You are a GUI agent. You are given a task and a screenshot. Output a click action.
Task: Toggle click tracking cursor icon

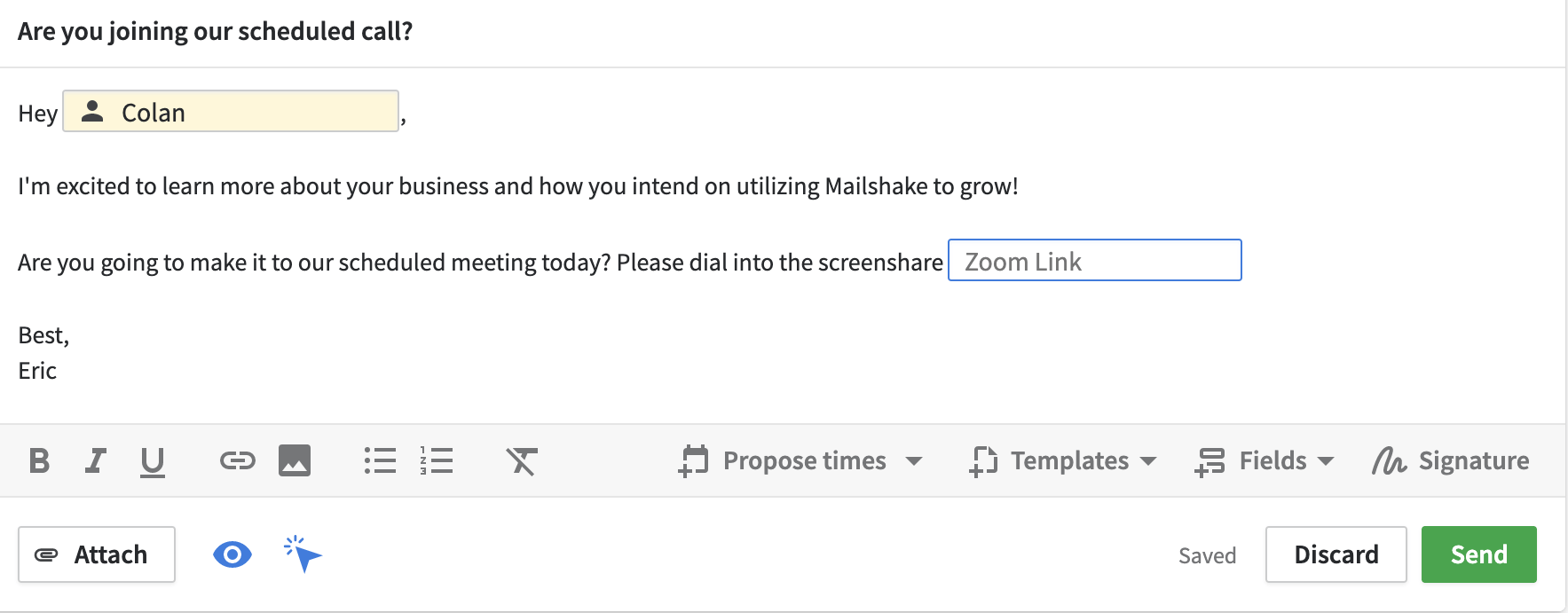click(x=303, y=554)
